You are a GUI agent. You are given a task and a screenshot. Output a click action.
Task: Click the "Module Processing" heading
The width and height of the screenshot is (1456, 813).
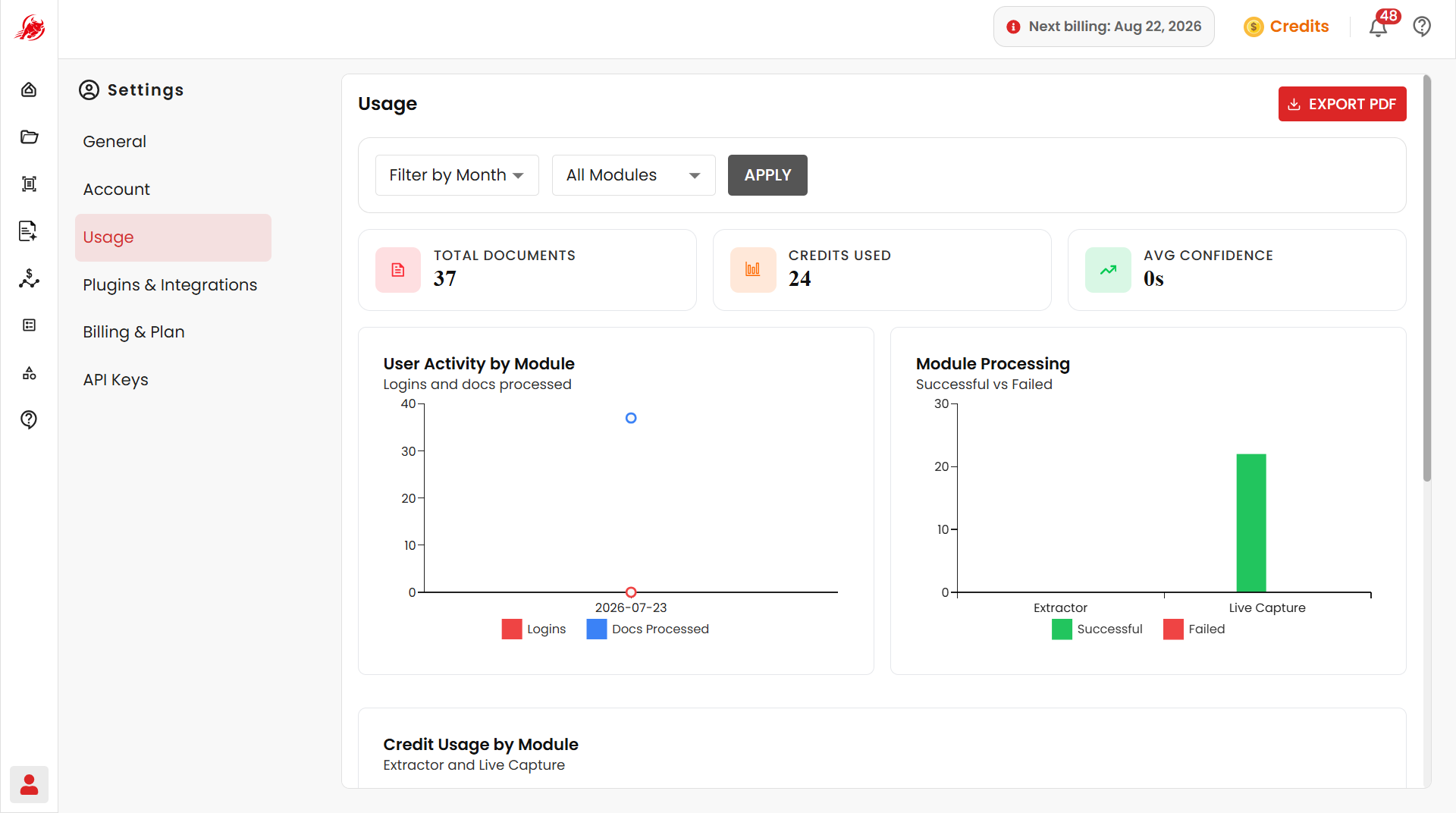[993, 364]
